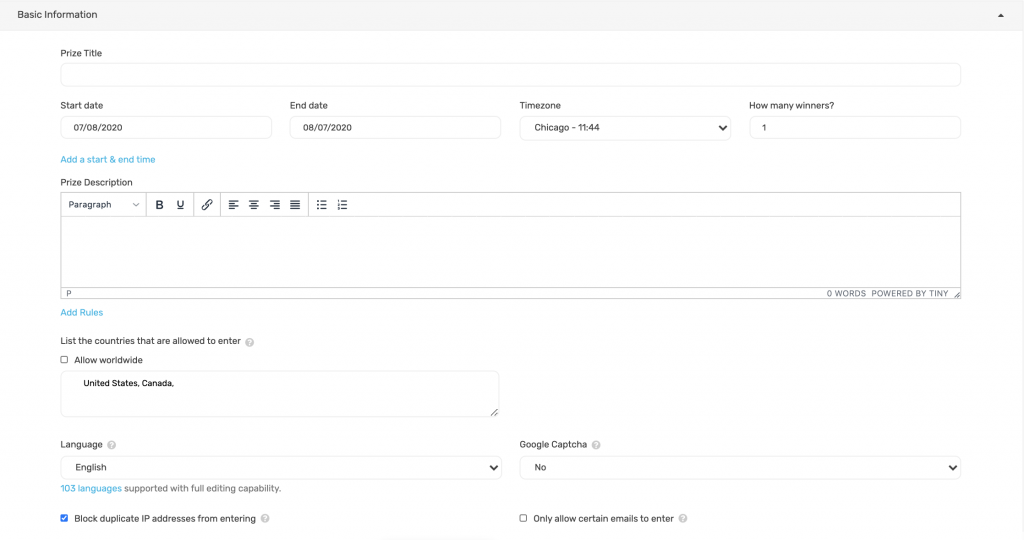Image resolution: width=1024 pixels, height=540 pixels.
Task: Insert a link via the toolbar
Action: pyautogui.click(x=207, y=205)
